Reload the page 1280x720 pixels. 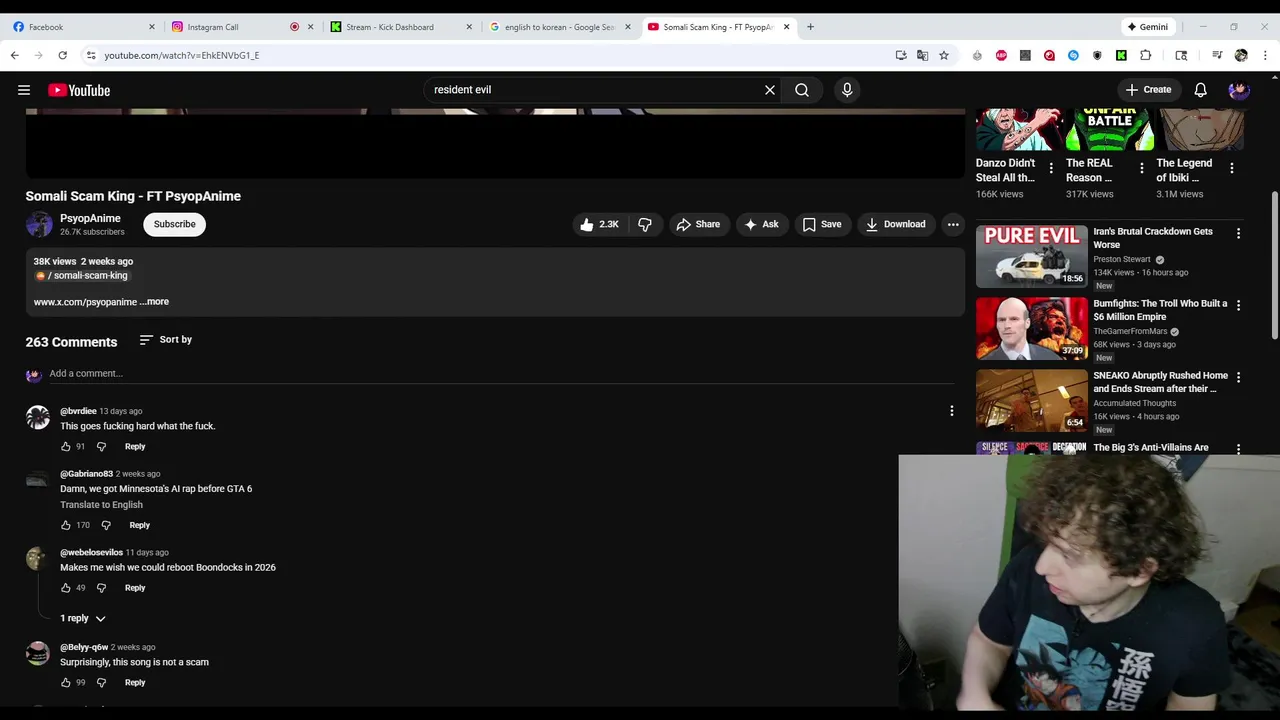(63, 55)
